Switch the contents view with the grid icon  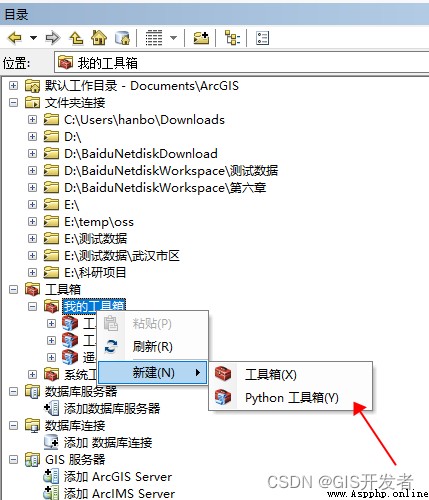click(154, 38)
